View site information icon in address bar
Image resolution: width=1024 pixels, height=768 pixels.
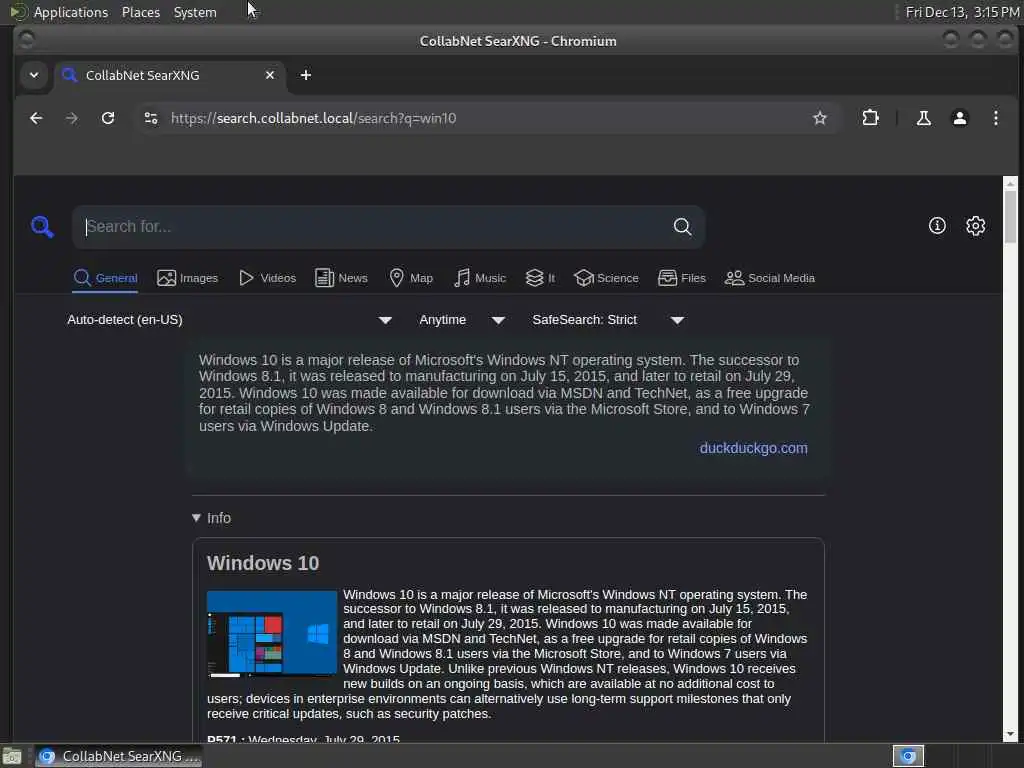point(151,118)
